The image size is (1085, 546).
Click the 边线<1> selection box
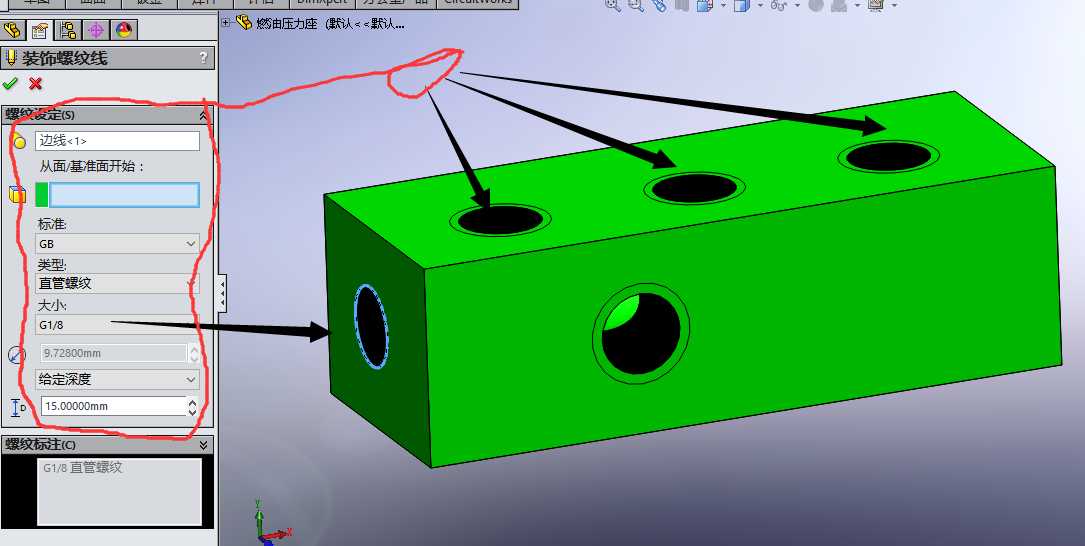[118, 141]
